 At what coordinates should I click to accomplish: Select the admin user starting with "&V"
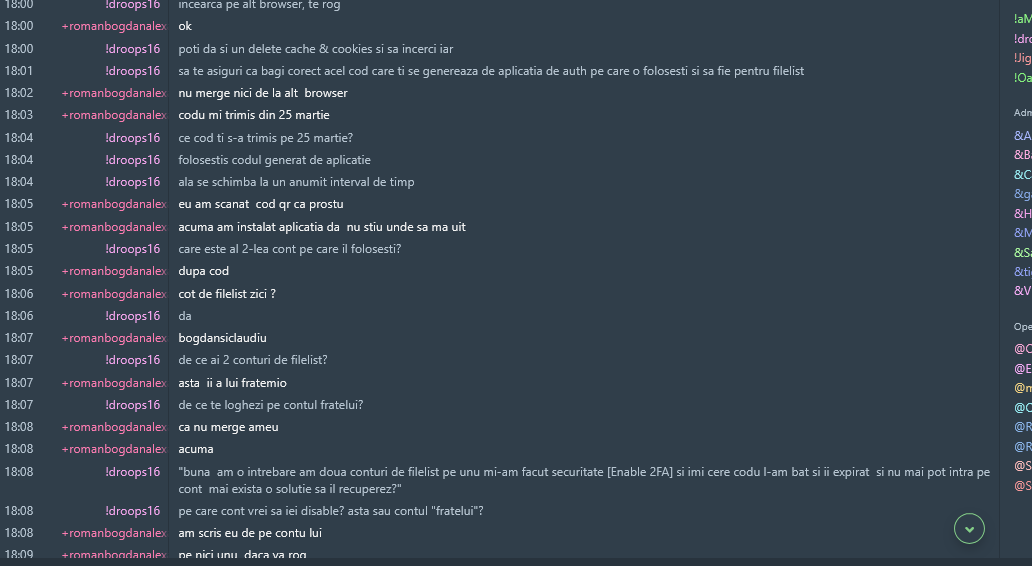point(1022,291)
